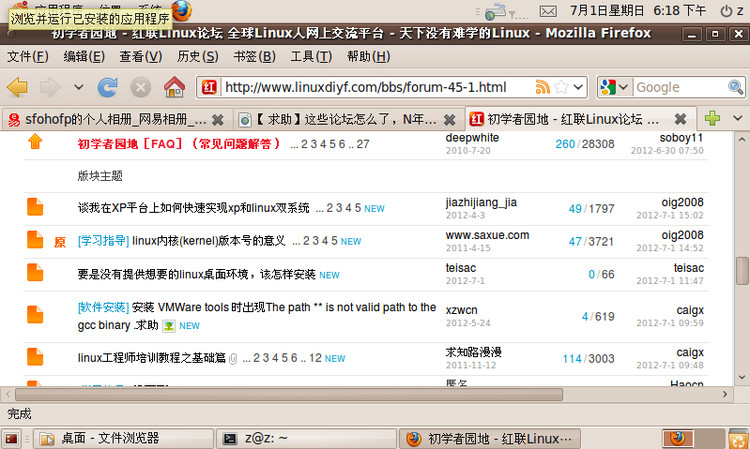750x449 pixels.
Task: Open author profile www.saxue.com
Action: tap(487, 235)
